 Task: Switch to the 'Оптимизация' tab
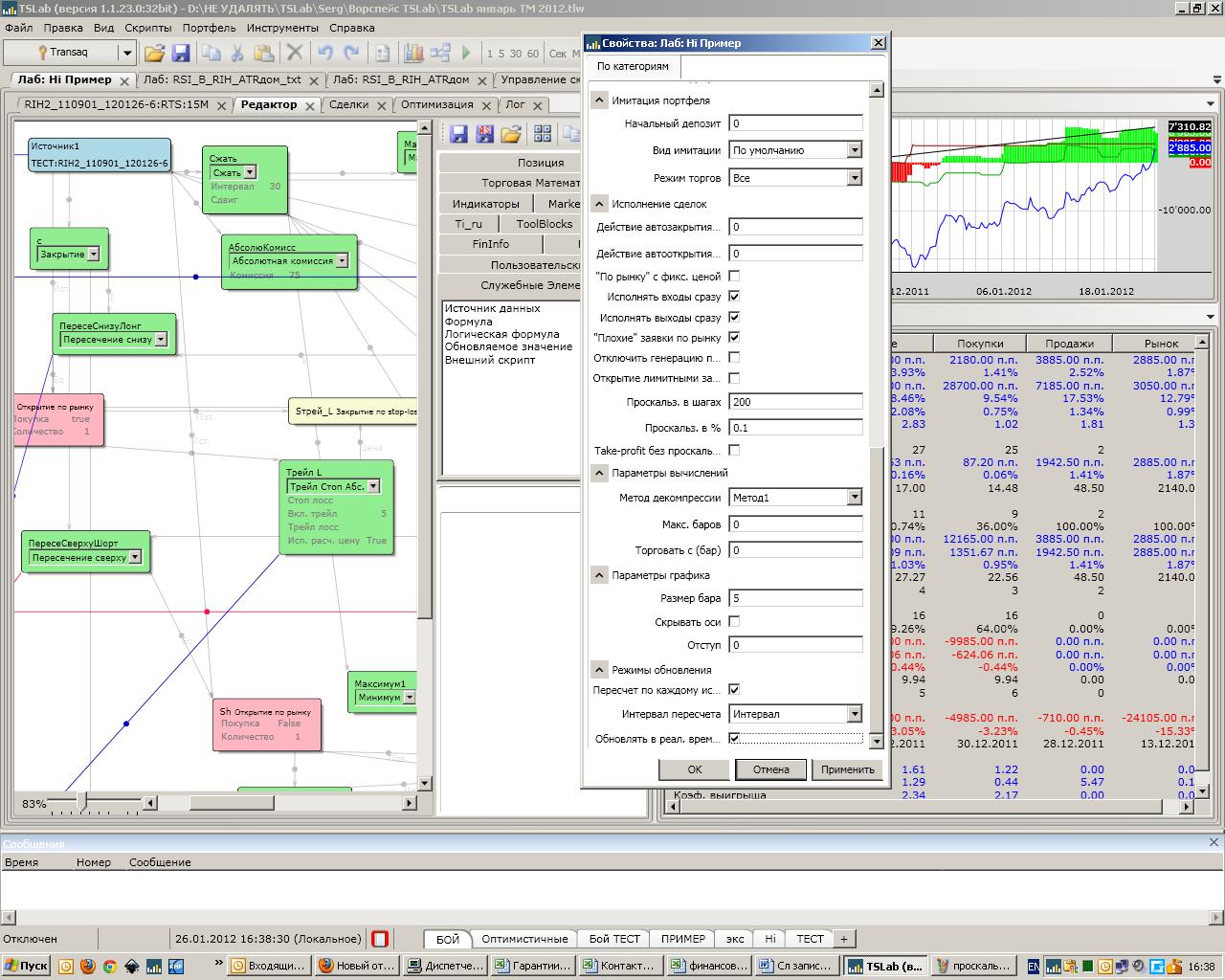436,104
